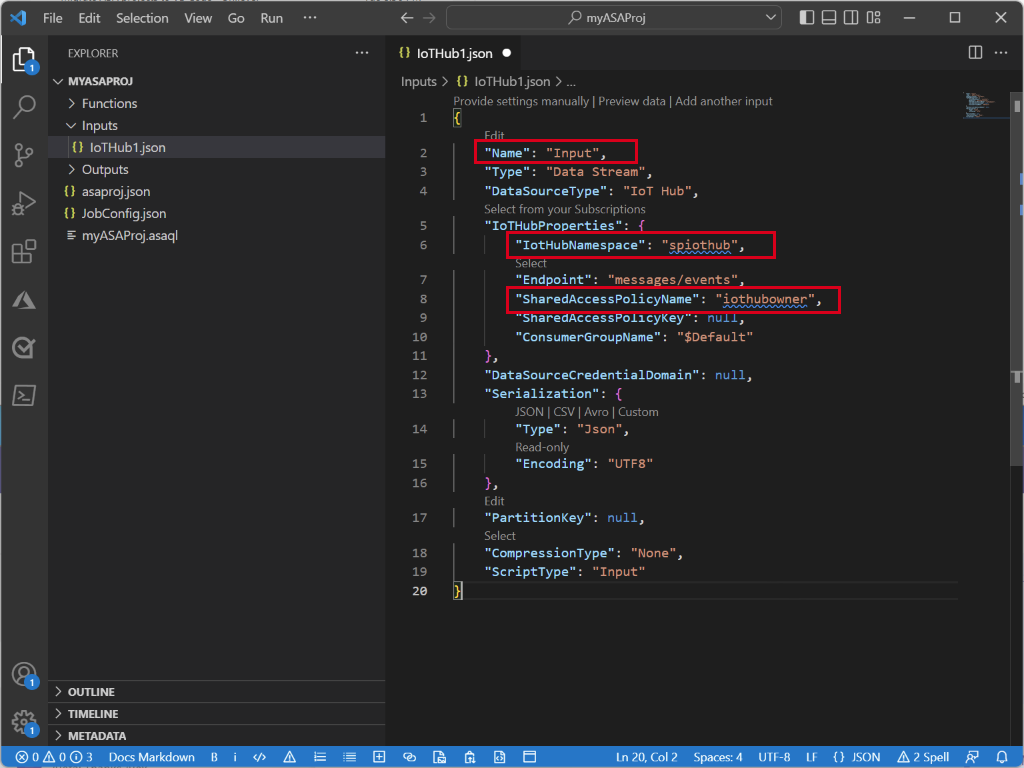Click the insert link status bar icon

[409, 757]
